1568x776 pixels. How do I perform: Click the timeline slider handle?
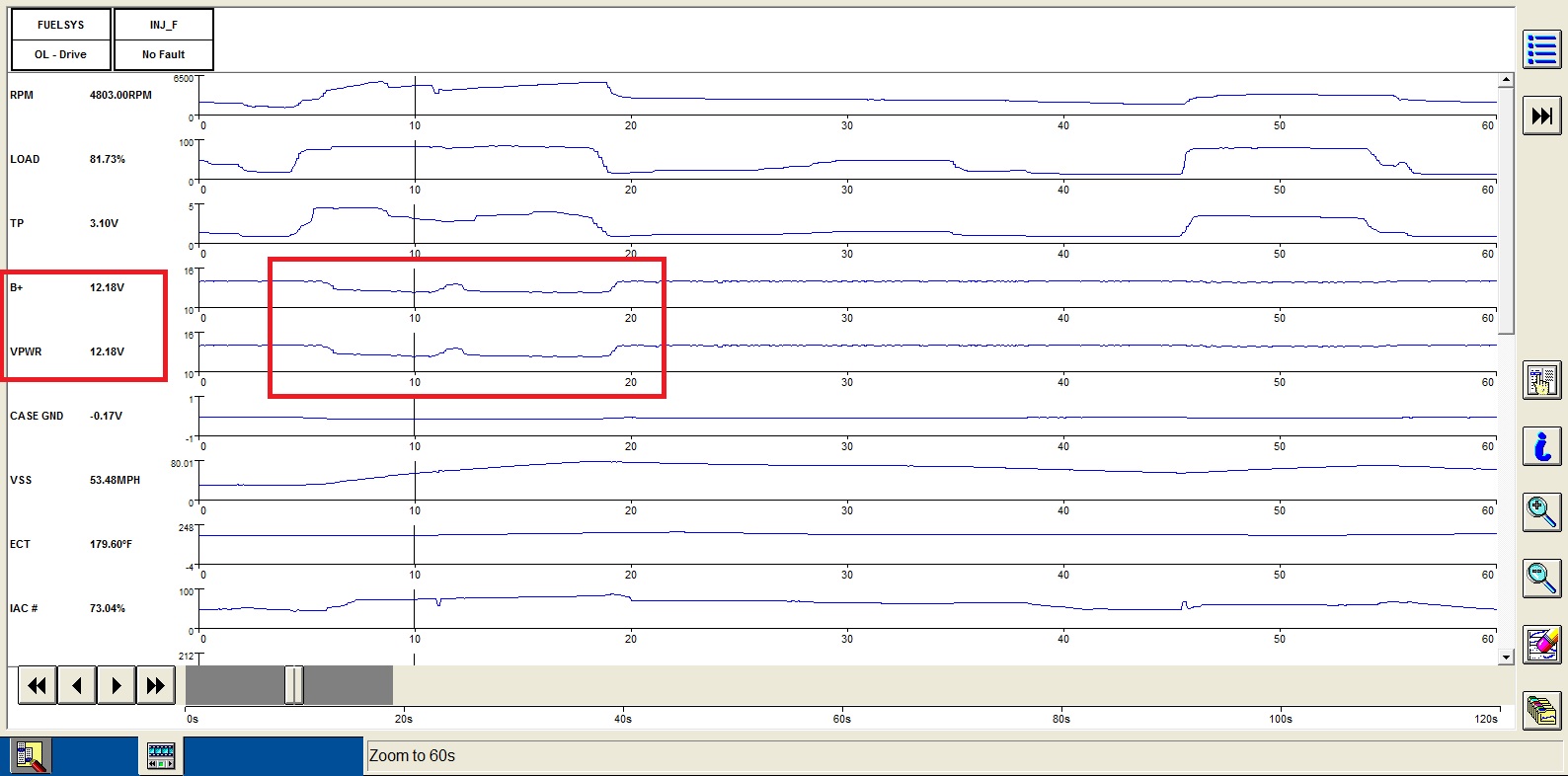point(293,685)
